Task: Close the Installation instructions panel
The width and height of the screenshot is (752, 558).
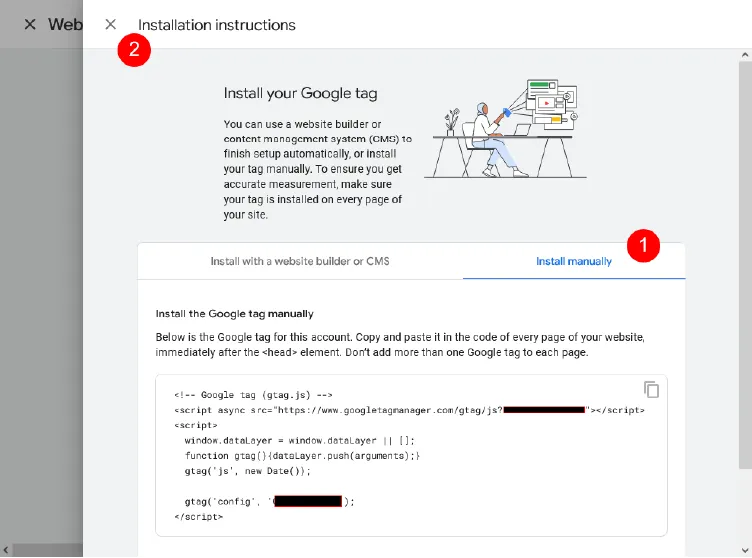Action: [x=110, y=24]
